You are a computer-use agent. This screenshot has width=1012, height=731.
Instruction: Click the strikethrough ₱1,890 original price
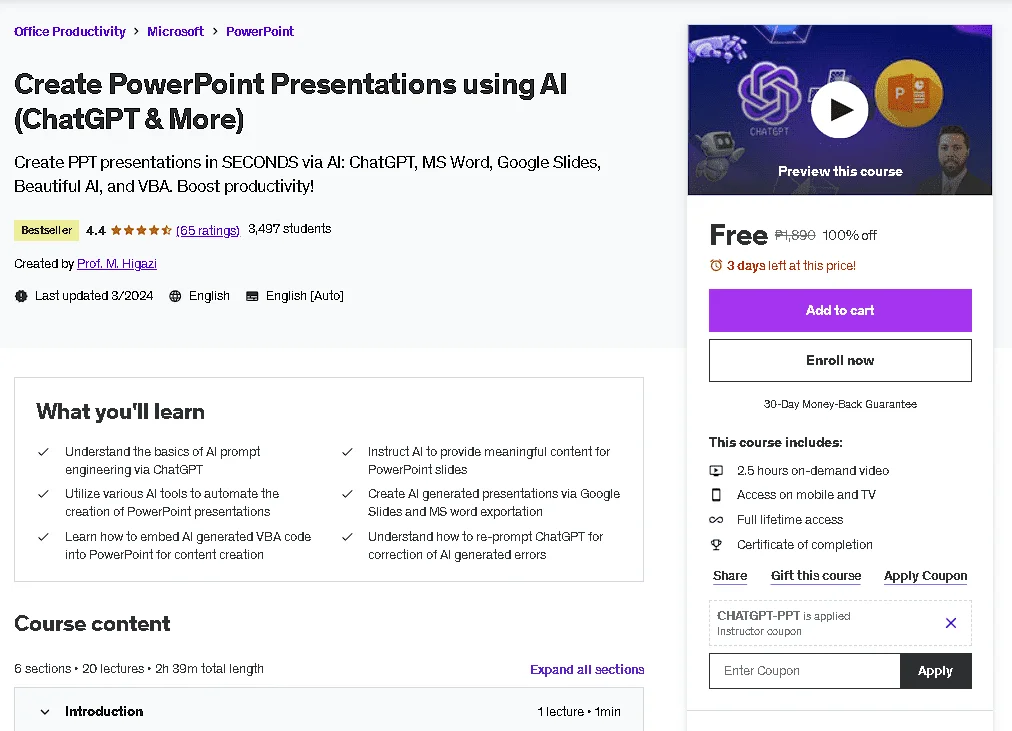pyautogui.click(x=795, y=235)
